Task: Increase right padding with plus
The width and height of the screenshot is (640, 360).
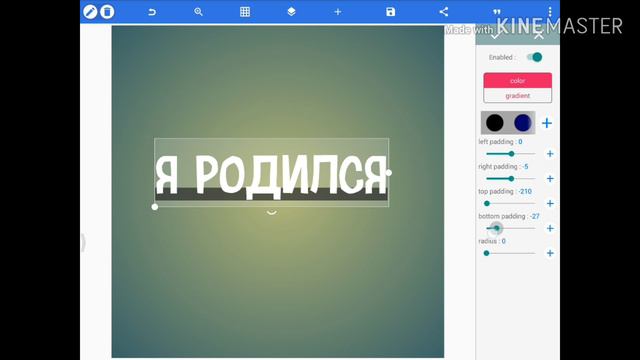Action: pyautogui.click(x=550, y=179)
